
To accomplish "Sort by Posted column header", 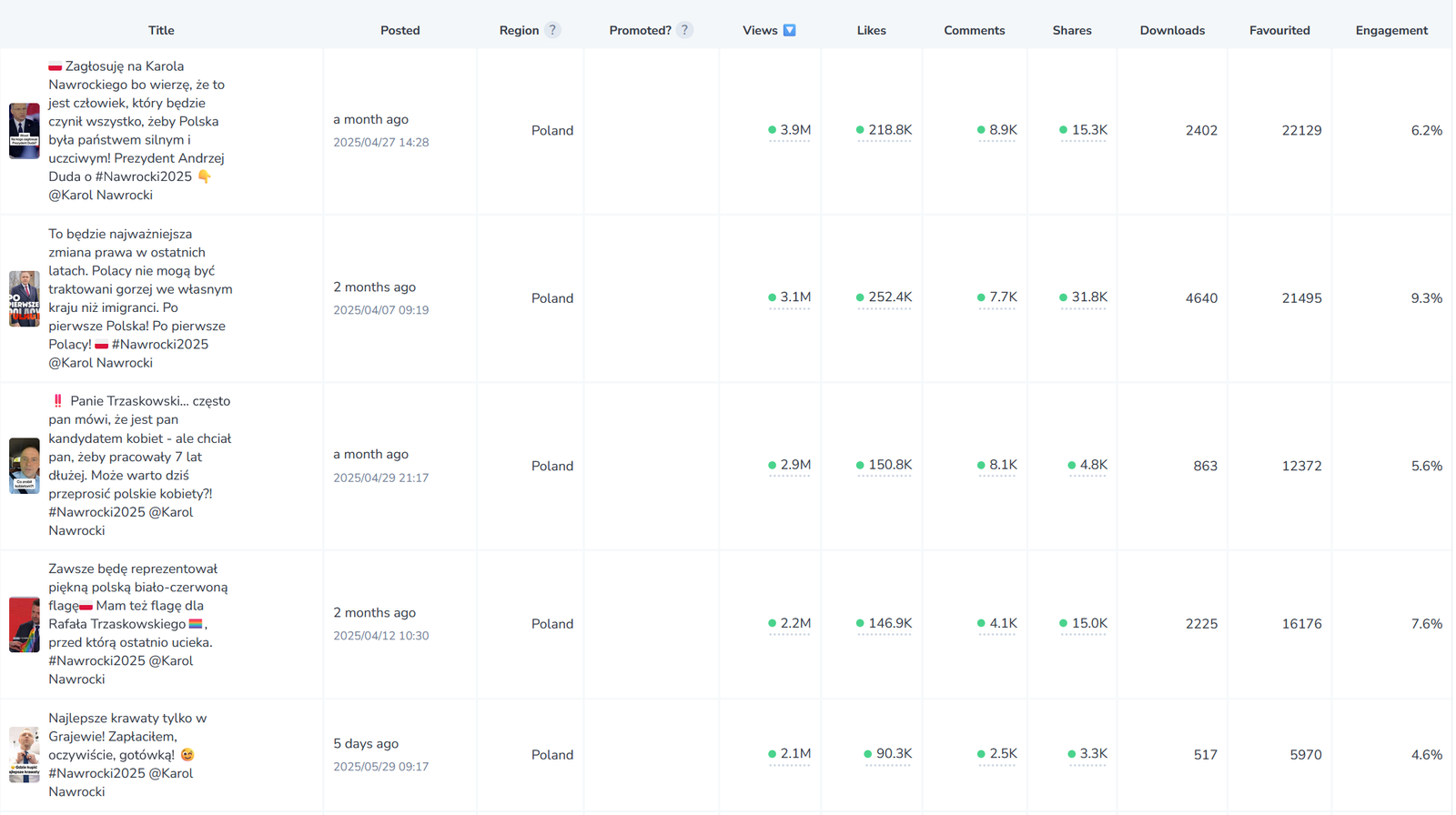I will pyautogui.click(x=399, y=30).
